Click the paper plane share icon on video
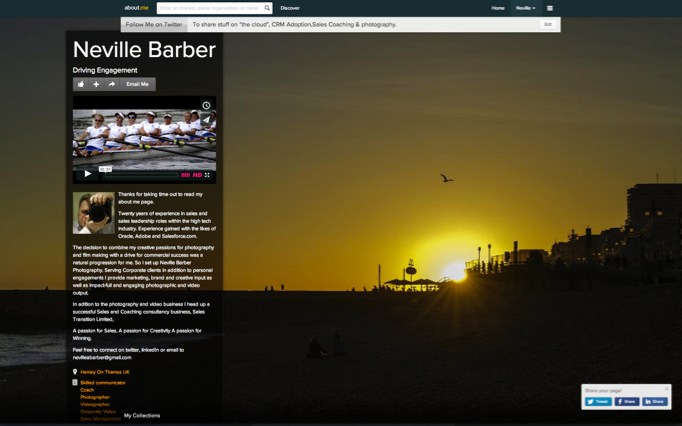Viewport: 682px width, 426px height. tap(206, 120)
